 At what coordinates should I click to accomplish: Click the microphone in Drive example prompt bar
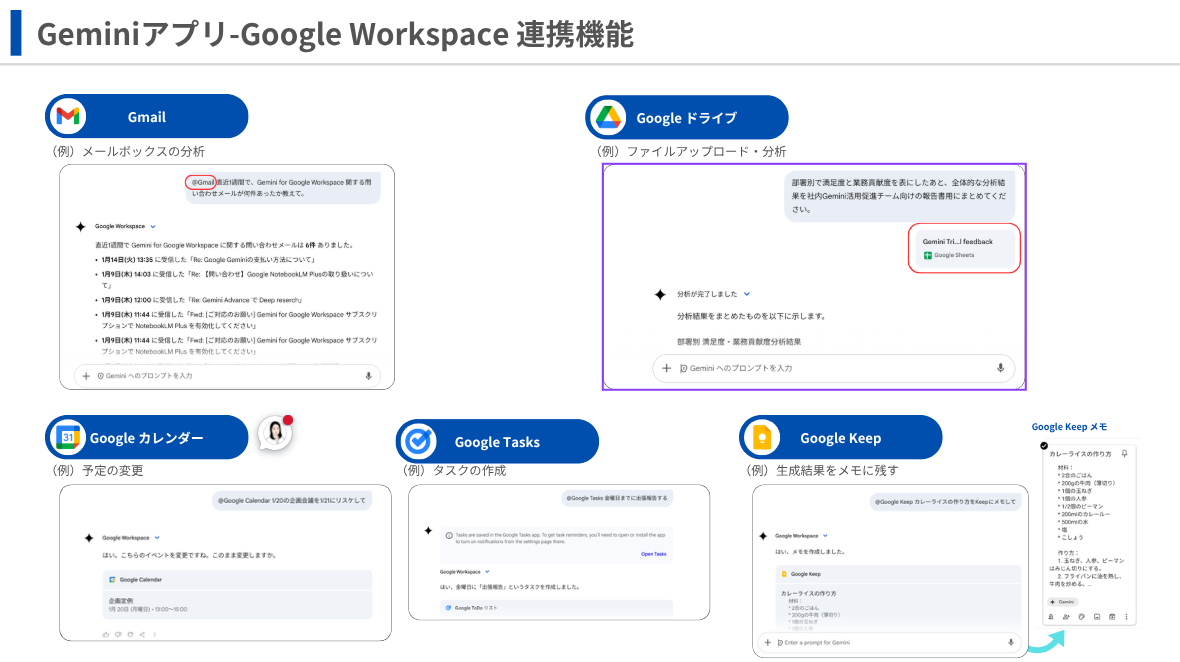tap(1000, 368)
